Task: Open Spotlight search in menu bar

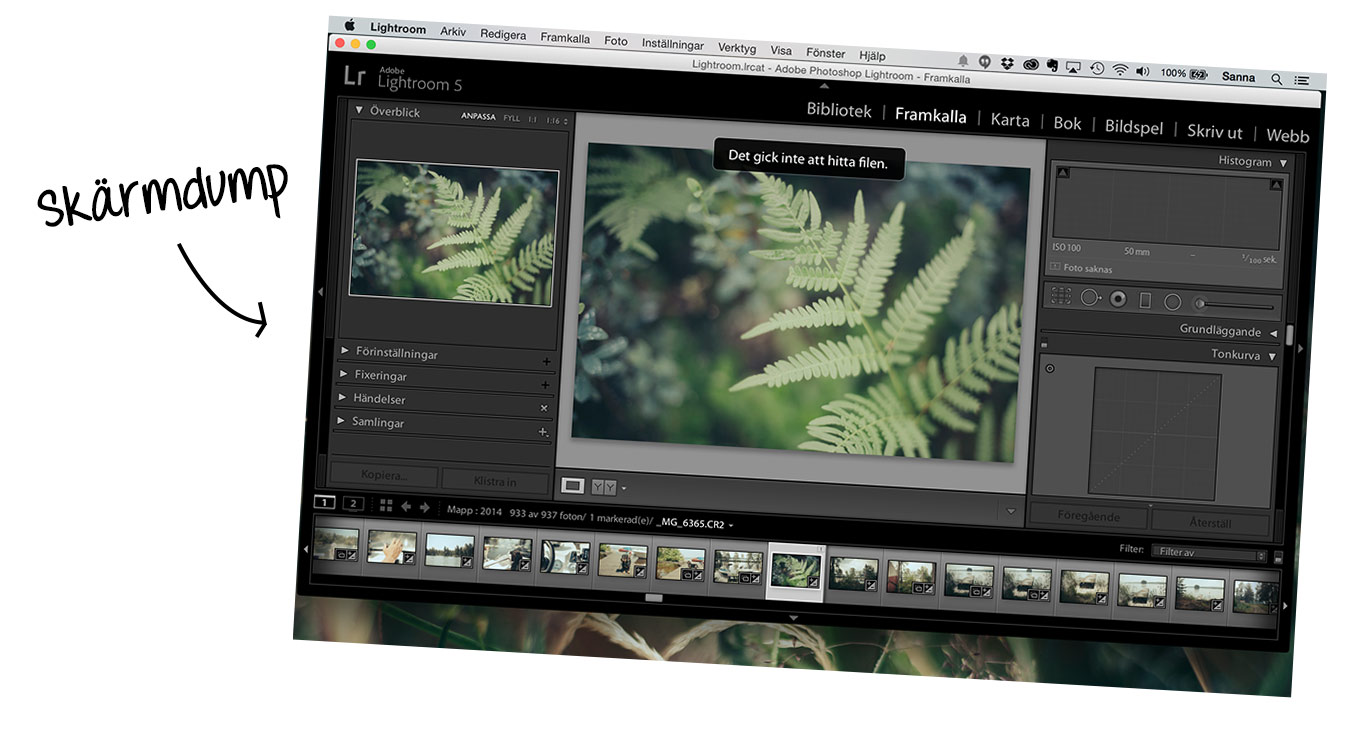Action: tap(1276, 78)
